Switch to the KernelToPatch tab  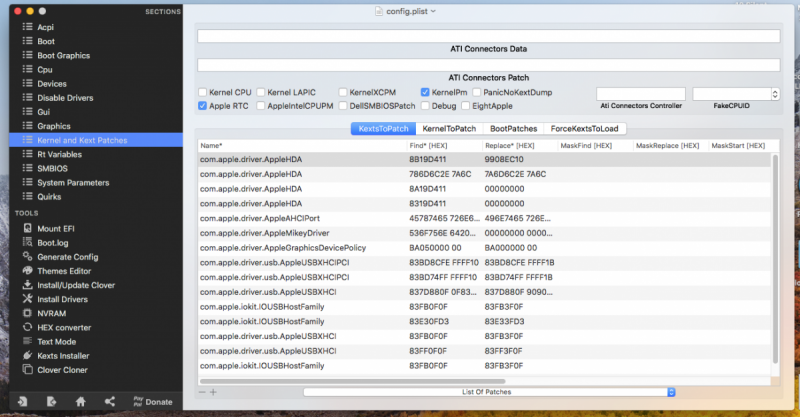449,129
